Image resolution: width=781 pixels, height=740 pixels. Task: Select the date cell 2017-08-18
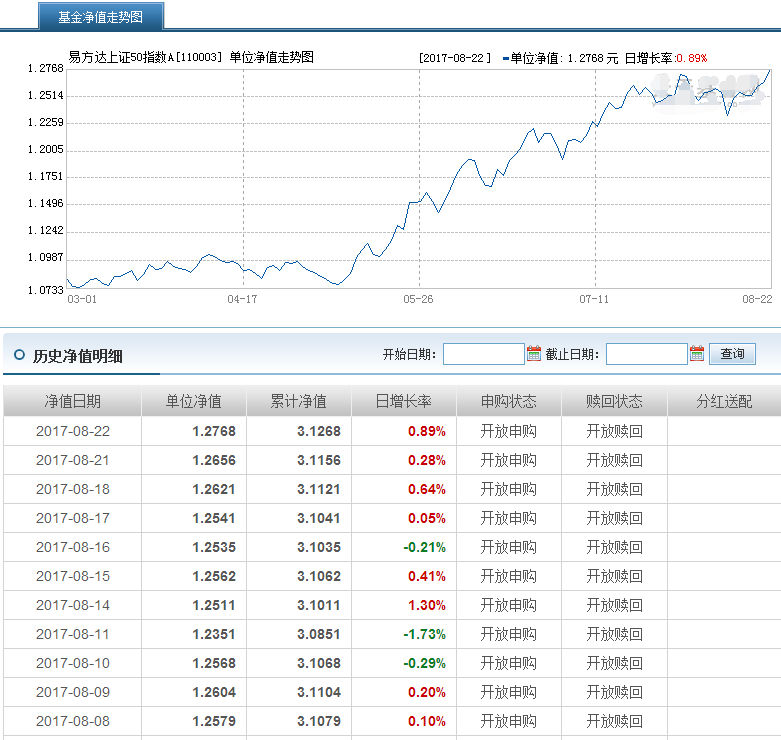[x=73, y=489]
